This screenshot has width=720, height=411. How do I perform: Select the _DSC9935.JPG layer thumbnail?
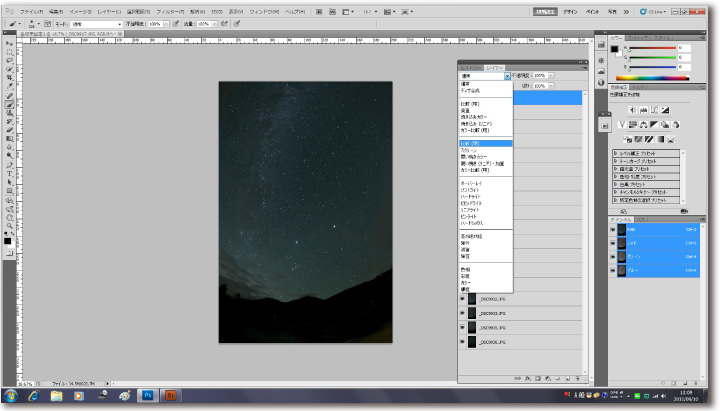coord(472,327)
